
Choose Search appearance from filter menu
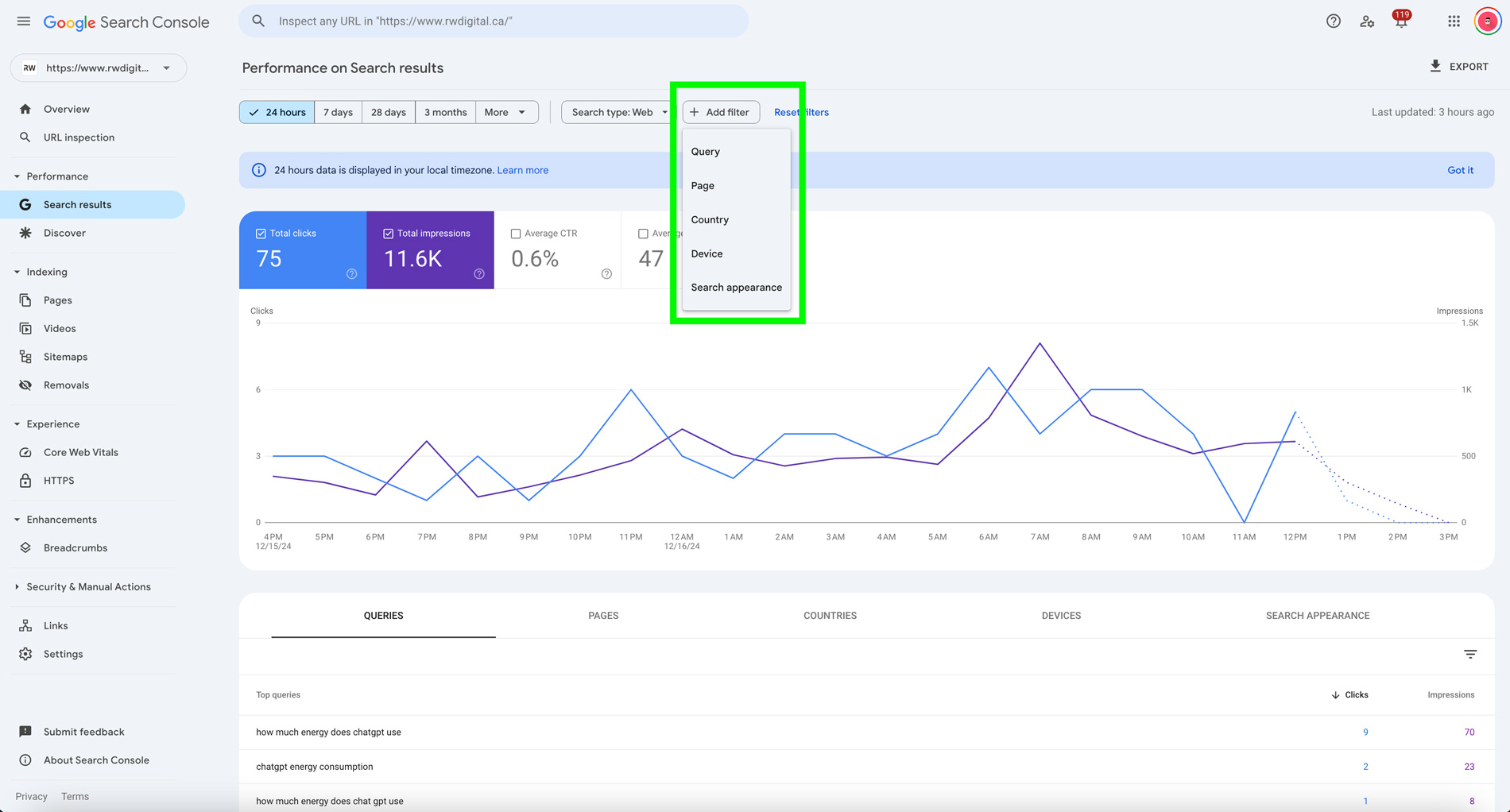[737, 288]
